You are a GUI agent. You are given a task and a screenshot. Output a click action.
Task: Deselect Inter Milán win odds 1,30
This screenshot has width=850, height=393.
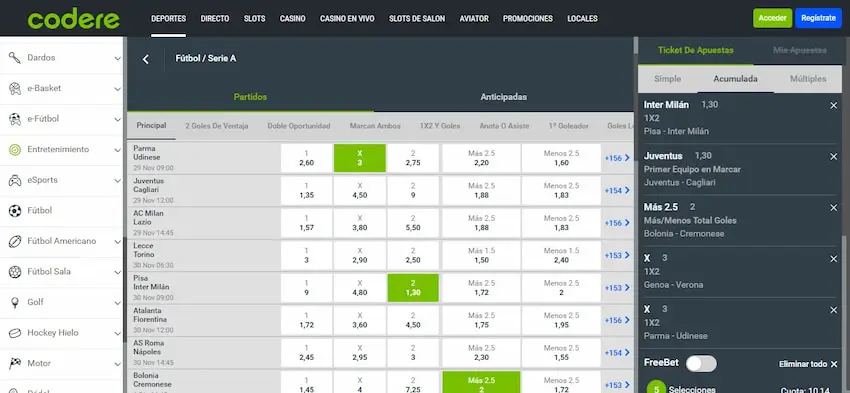(x=413, y=288)
